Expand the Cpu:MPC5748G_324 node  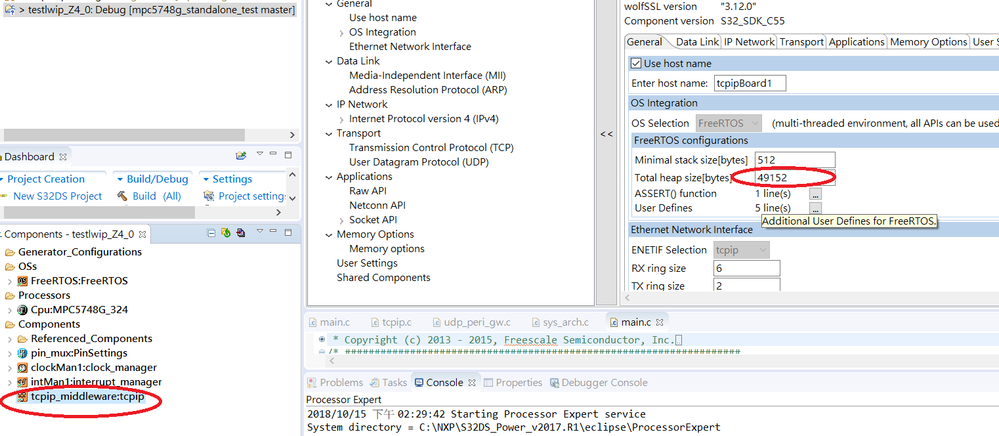(x=10, y=310)
